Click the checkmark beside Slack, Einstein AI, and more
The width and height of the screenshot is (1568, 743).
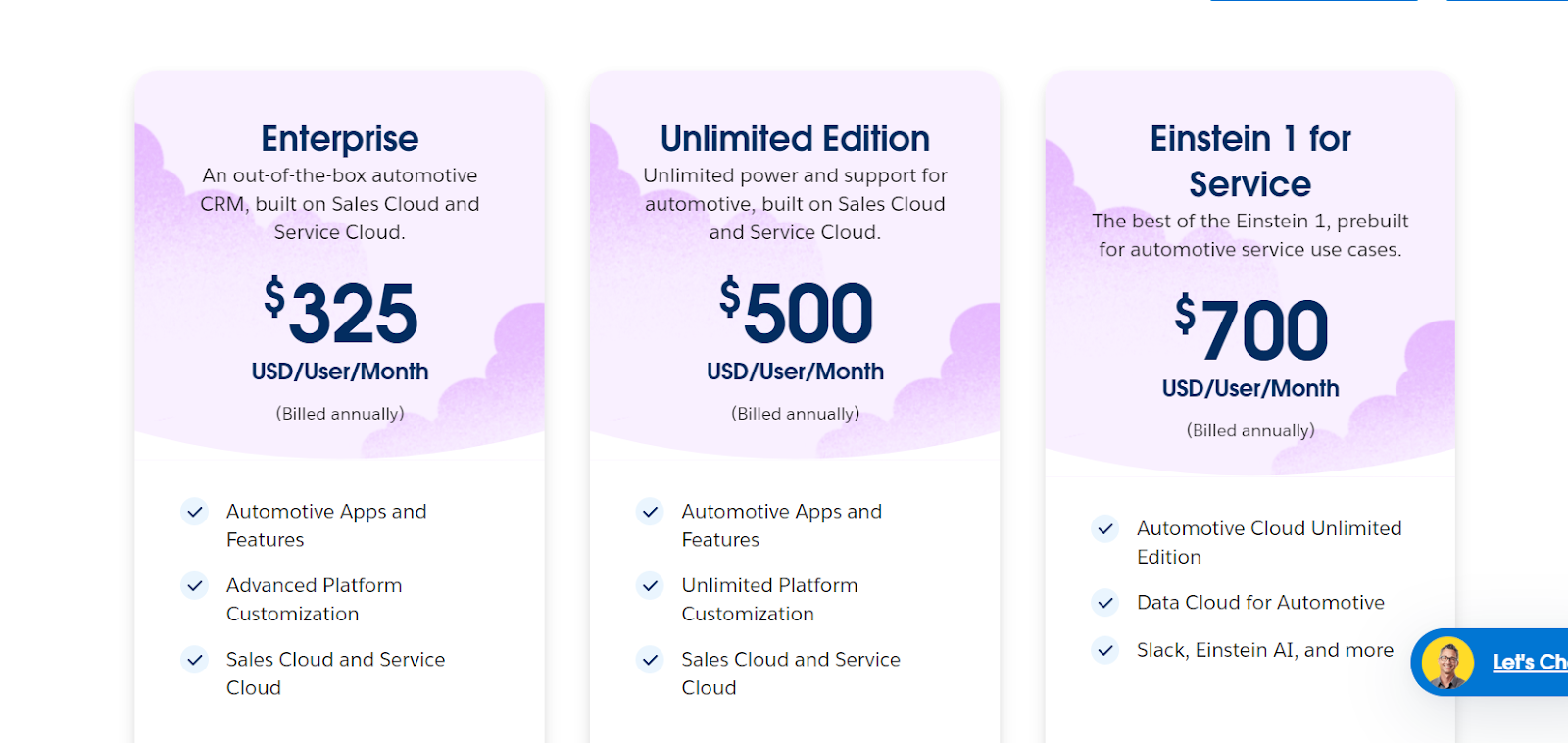(1104, 650)
